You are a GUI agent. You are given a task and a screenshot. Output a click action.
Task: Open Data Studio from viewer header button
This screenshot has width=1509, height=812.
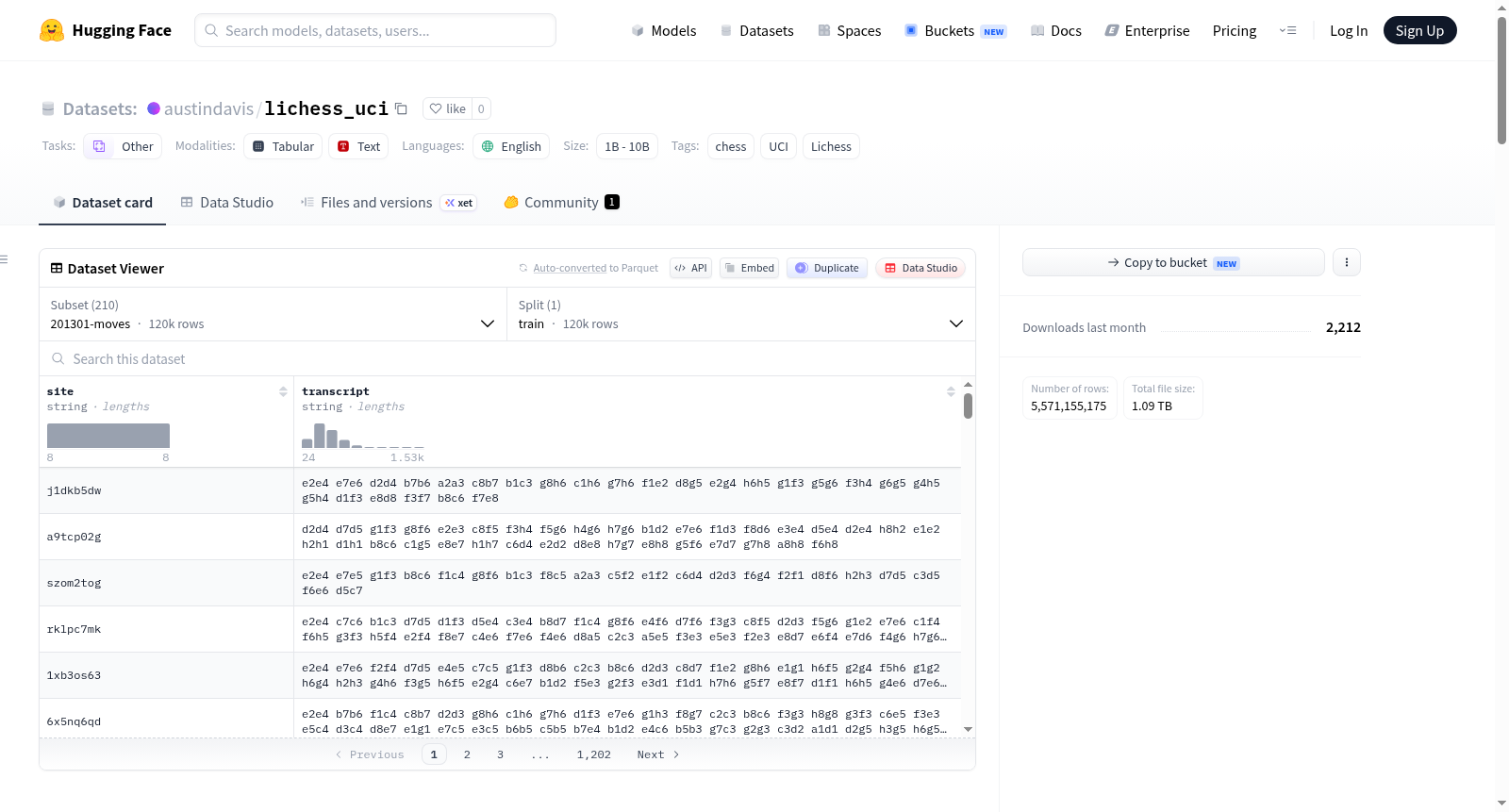coord(920,268)
